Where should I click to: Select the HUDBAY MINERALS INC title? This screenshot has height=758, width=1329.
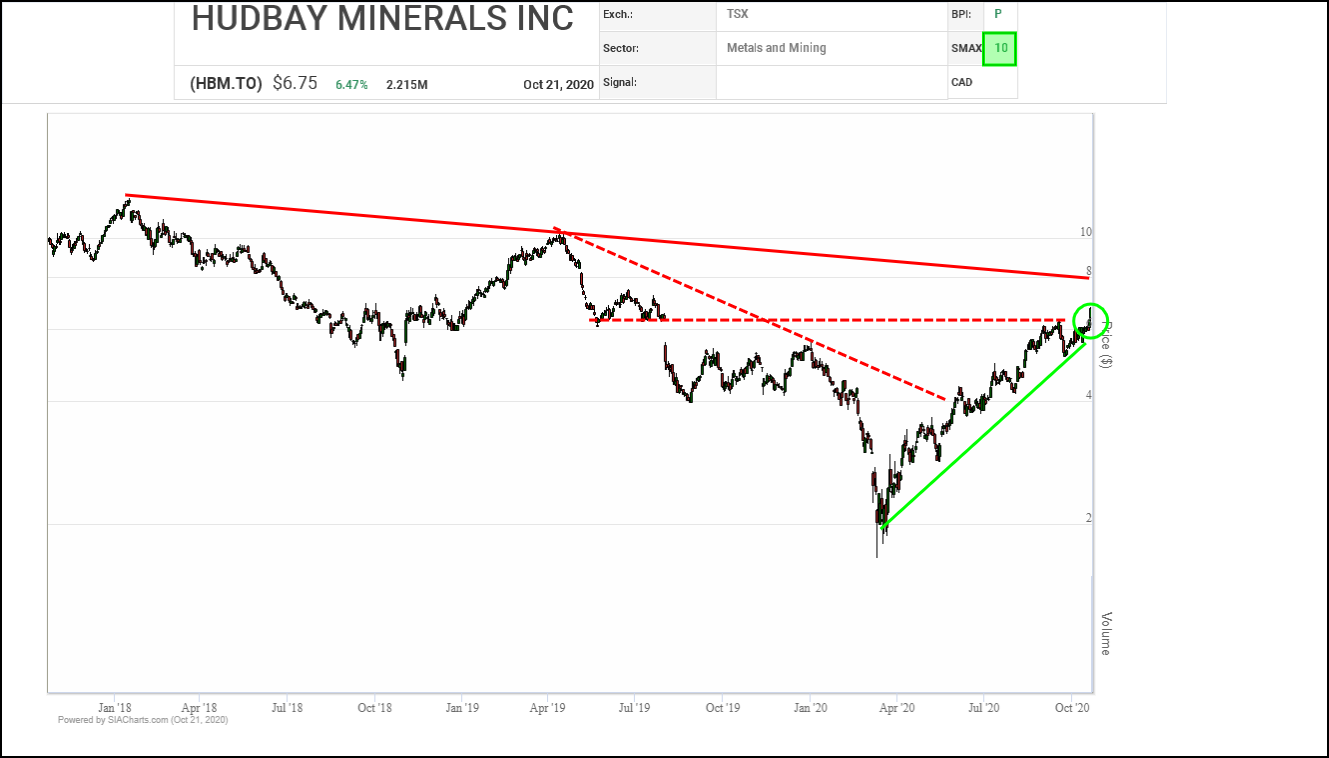click(382, 18)
